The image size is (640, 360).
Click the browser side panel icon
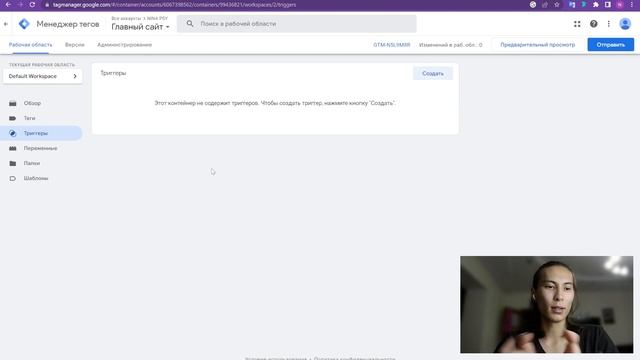point(608,4)
